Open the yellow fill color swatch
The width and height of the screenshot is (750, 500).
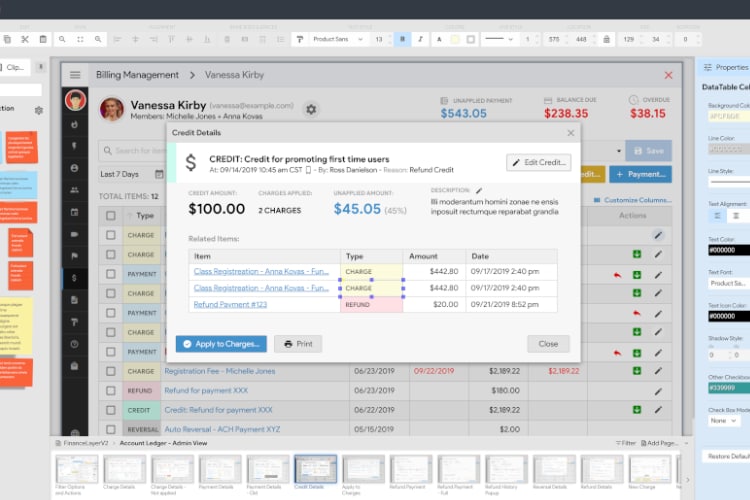455,39
